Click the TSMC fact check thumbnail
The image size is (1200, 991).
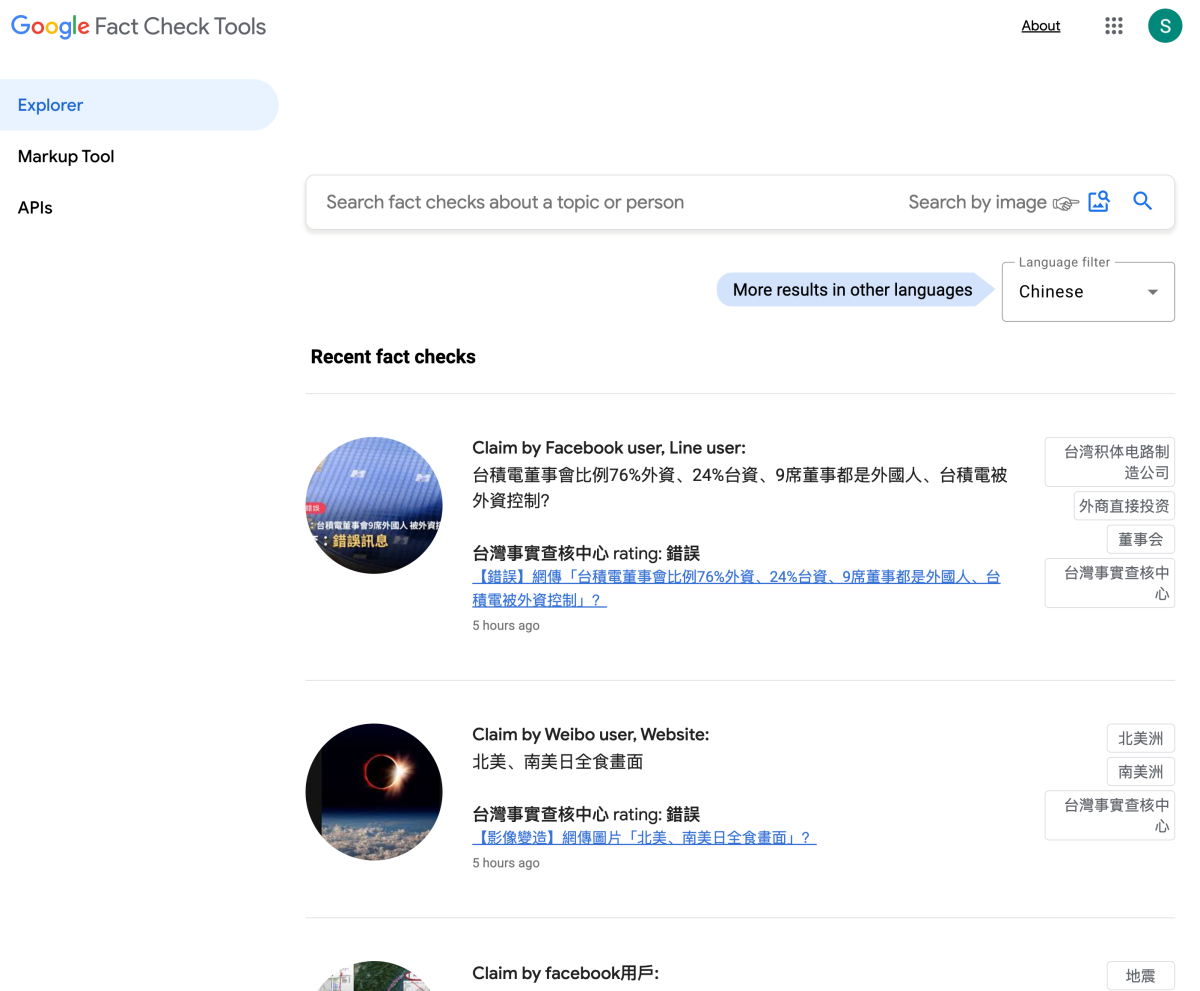(x=374, y=505)
